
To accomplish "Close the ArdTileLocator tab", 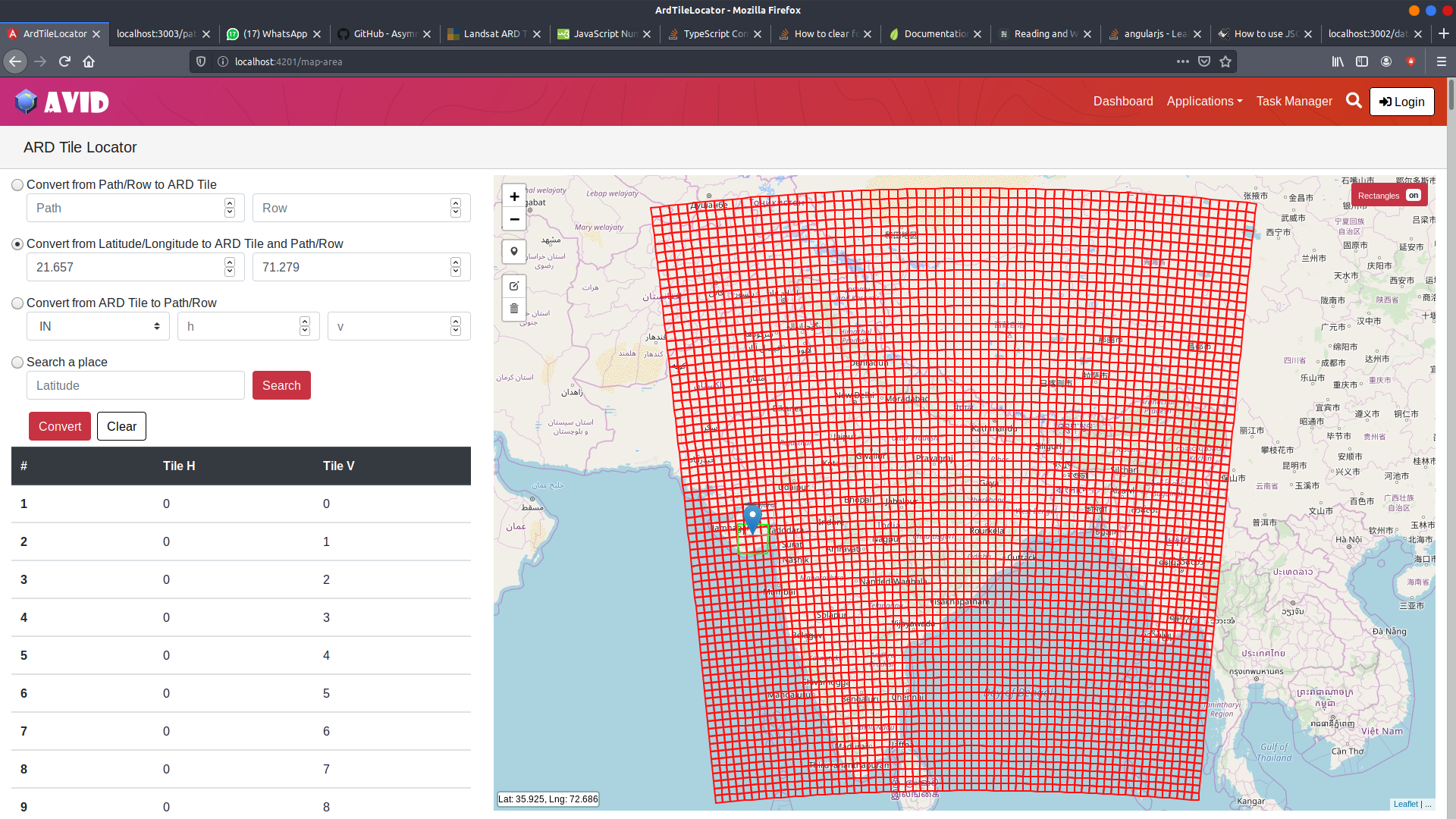I will click(x=96, y=34).
